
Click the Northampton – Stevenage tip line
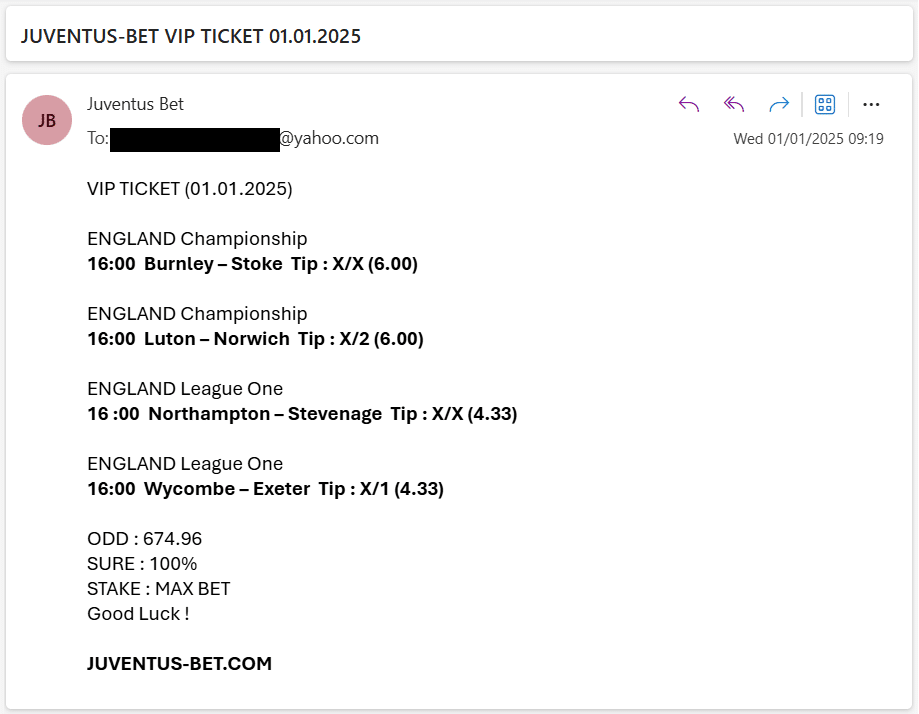pyautogui.click(x=302, y=414)
